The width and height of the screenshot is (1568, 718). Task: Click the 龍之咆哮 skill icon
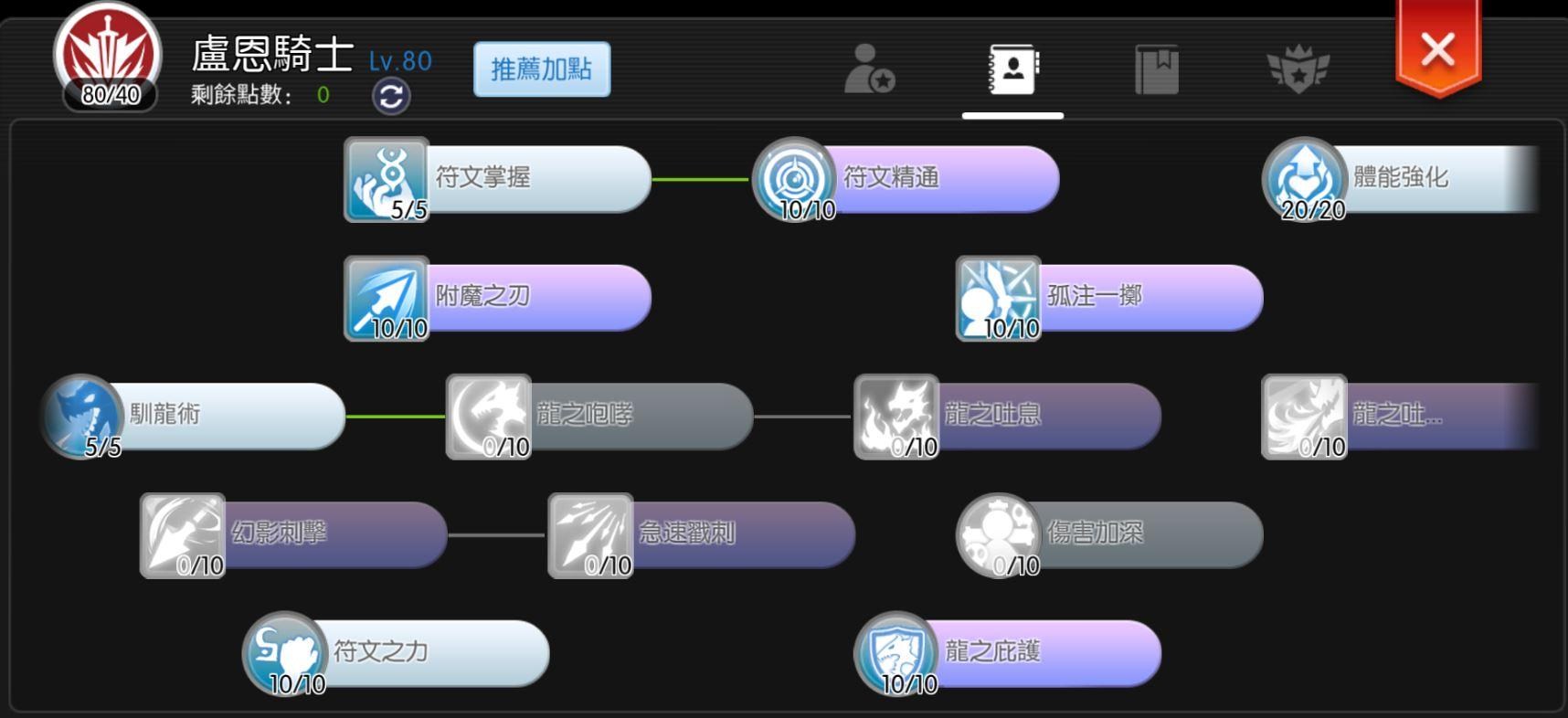(x=489, y=417)
